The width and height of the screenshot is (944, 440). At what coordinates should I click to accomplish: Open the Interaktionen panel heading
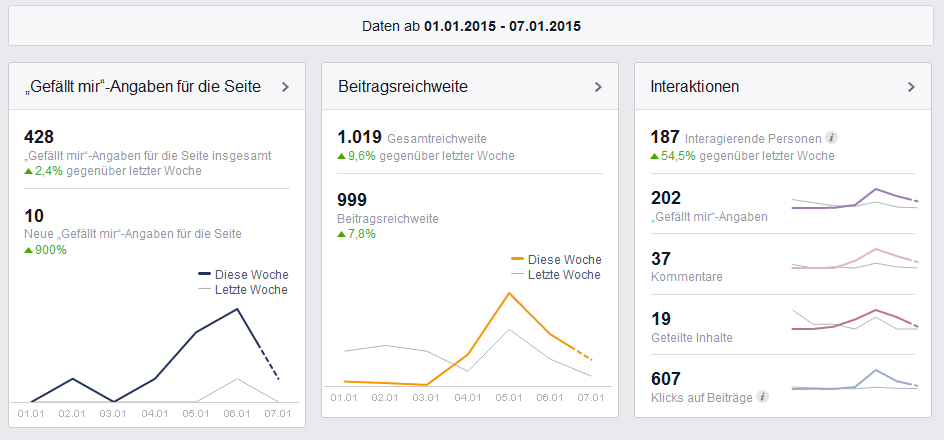click(x=695, y=87)
